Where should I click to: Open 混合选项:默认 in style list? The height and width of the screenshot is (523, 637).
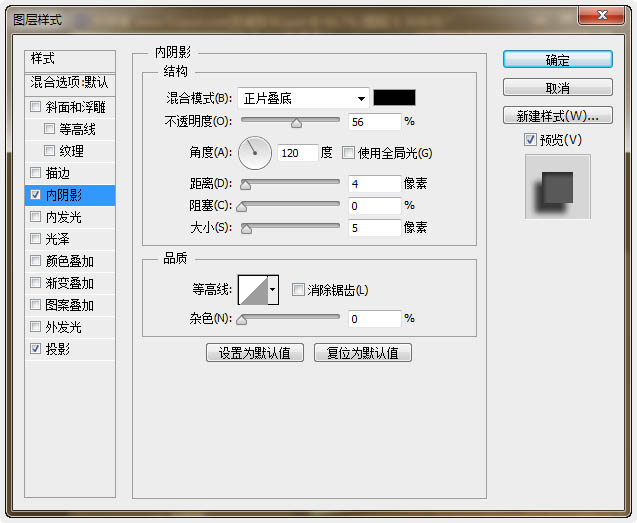[70, 83]
